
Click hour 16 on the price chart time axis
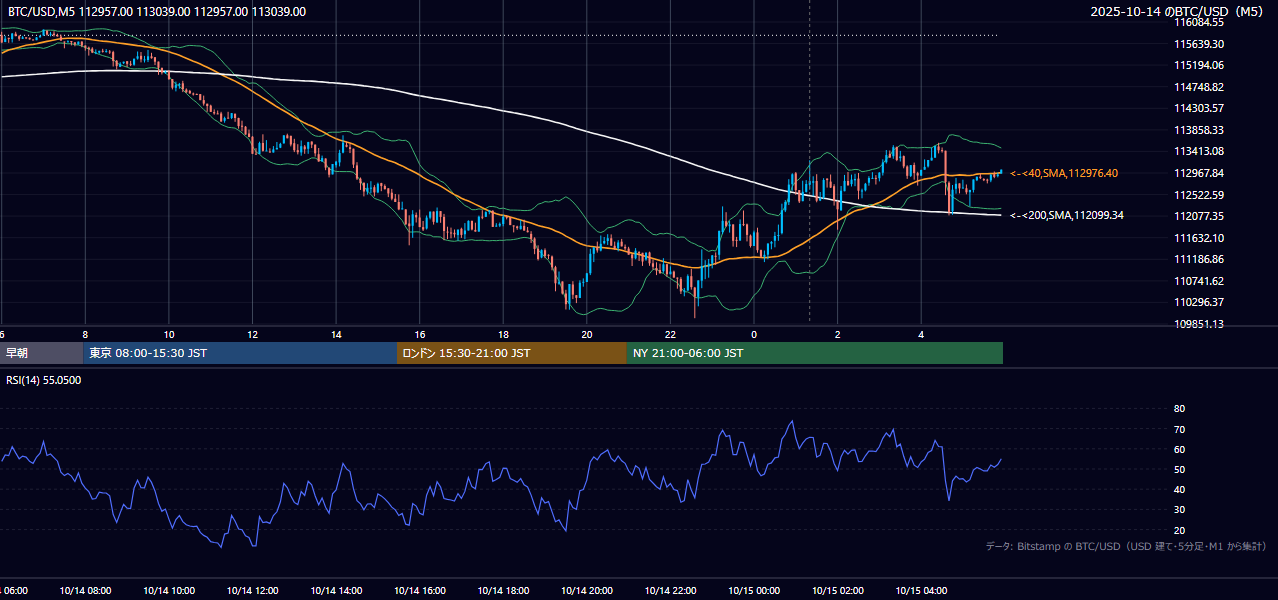pyautogui.click(x=420, y=334)
